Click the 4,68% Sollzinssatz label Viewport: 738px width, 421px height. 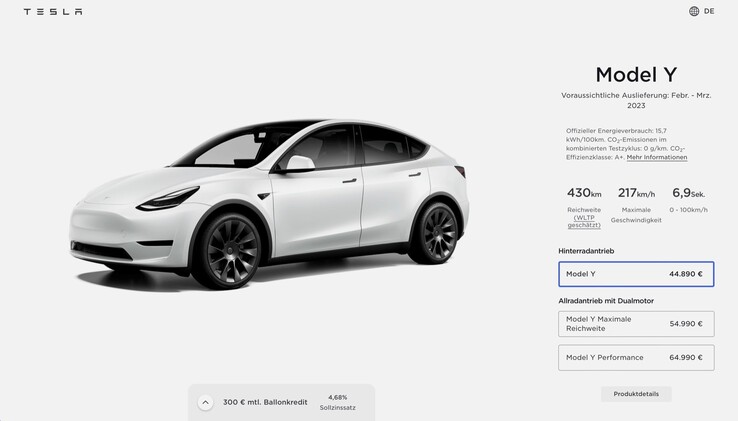coord(337,402)
